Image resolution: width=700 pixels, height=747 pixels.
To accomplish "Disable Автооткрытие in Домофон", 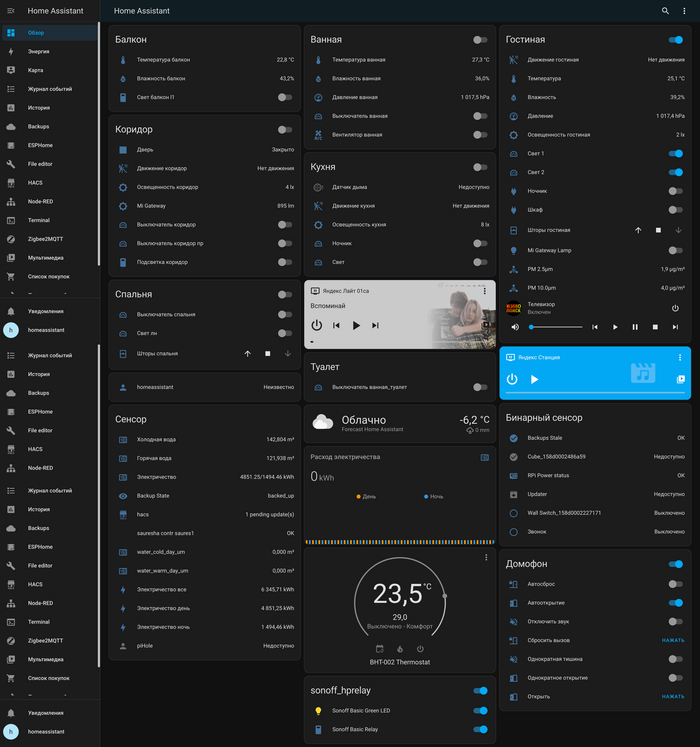I will coord(676,603).
